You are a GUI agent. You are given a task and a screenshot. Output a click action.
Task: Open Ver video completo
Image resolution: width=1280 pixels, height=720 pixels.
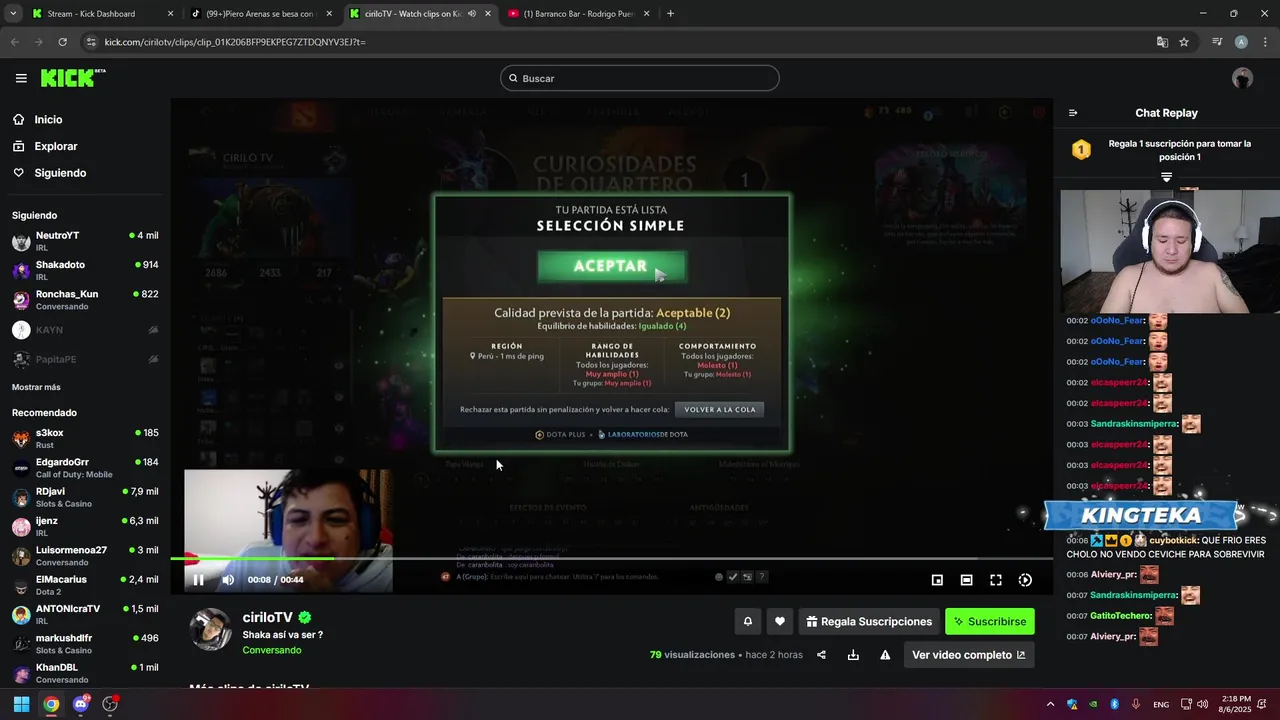tap(968, 655)
